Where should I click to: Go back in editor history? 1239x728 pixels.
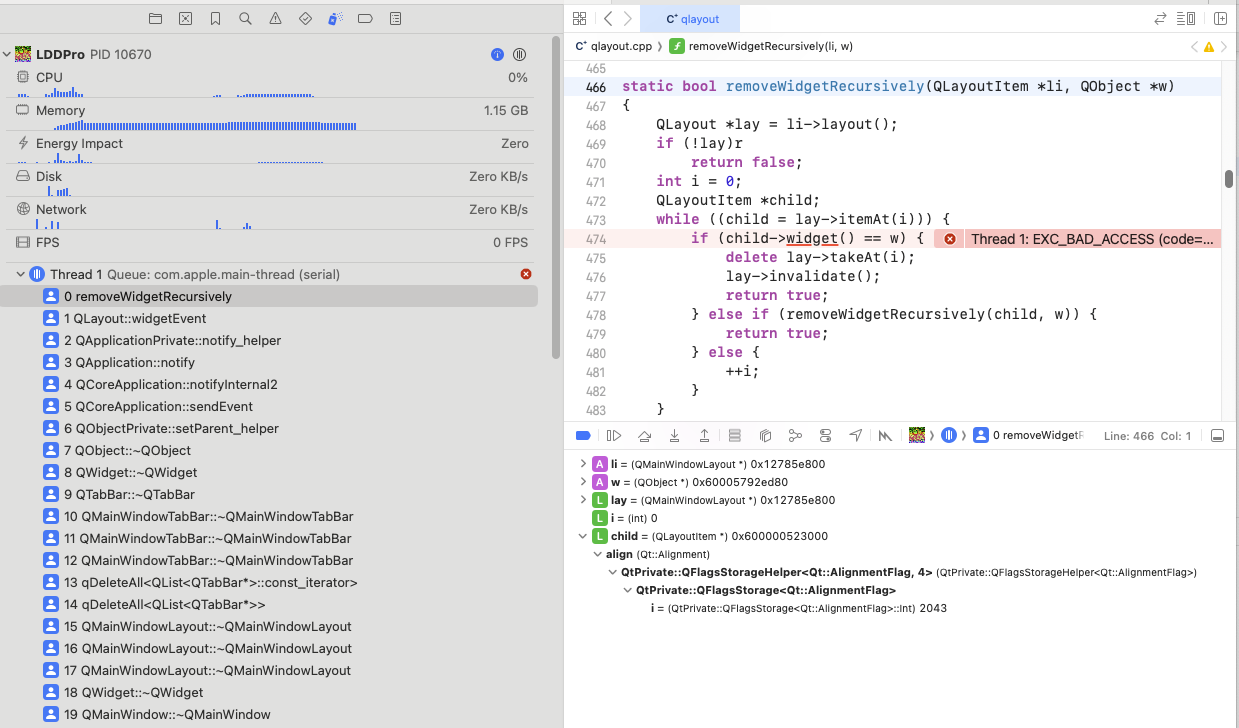608,19
